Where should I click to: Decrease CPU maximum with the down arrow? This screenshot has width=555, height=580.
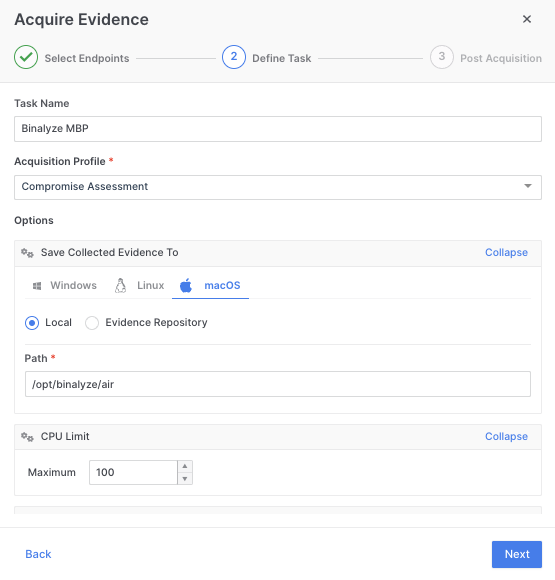pyautogui.click(x=185, y=479)
